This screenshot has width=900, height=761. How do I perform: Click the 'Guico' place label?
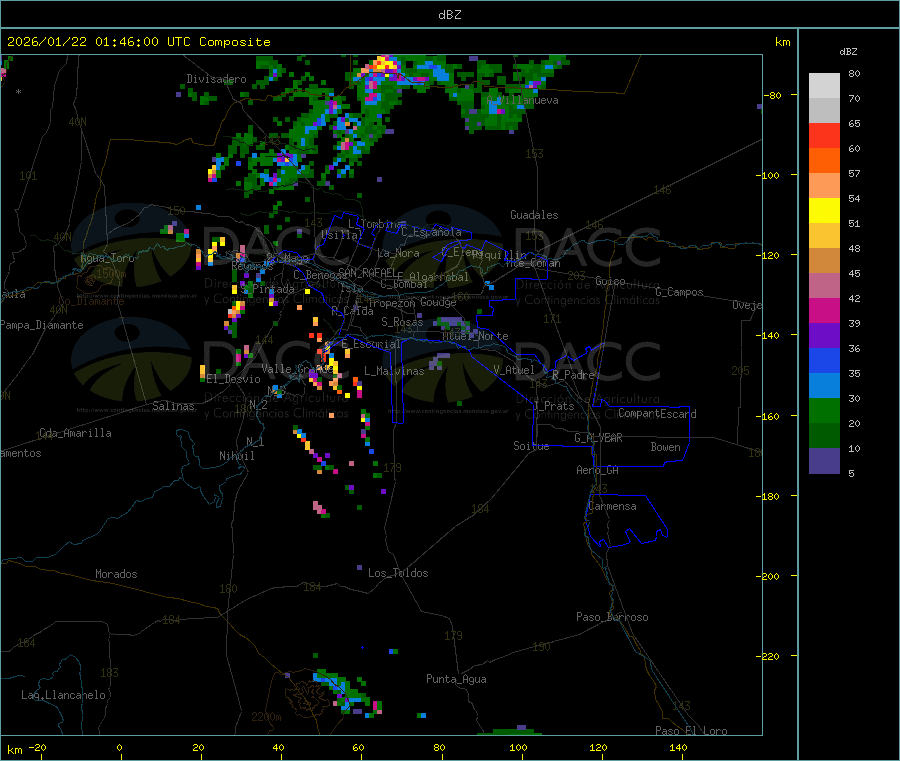pos(610,281)
